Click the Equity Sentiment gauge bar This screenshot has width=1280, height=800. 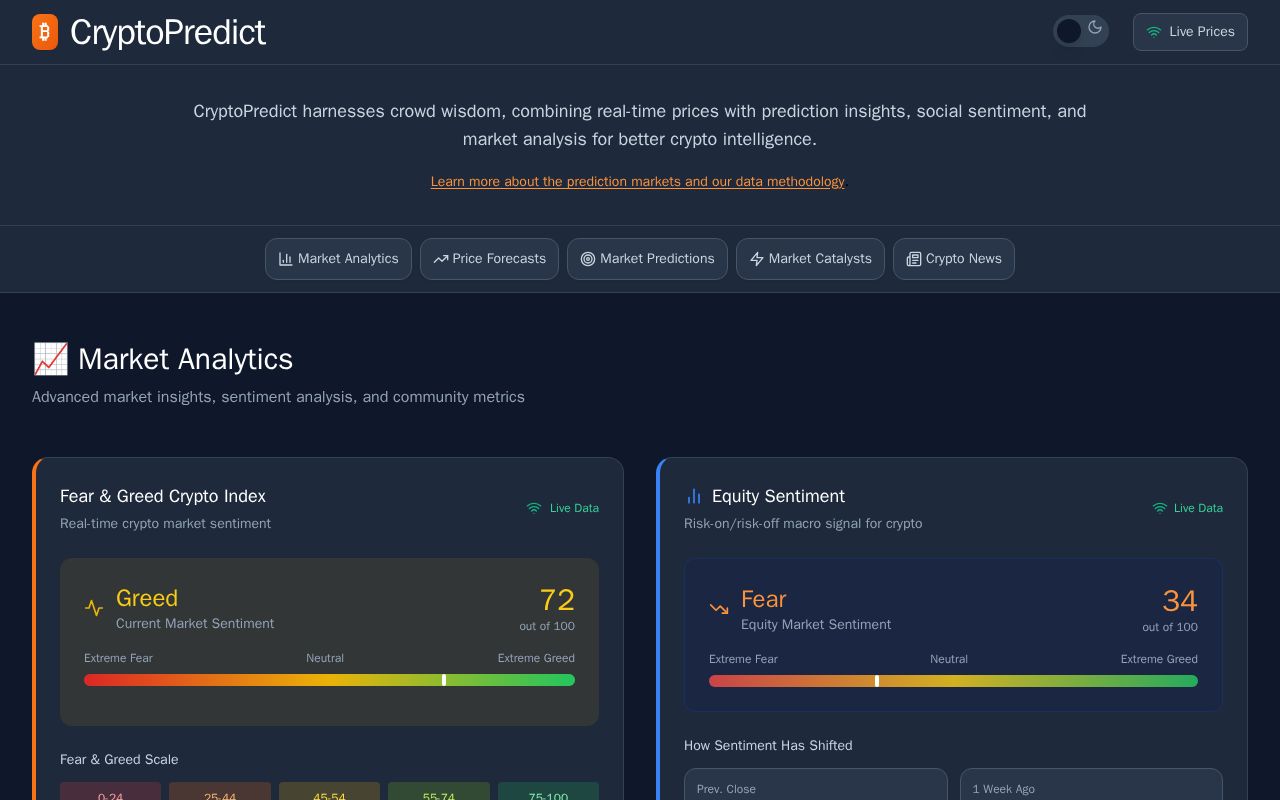pos(953,681)
